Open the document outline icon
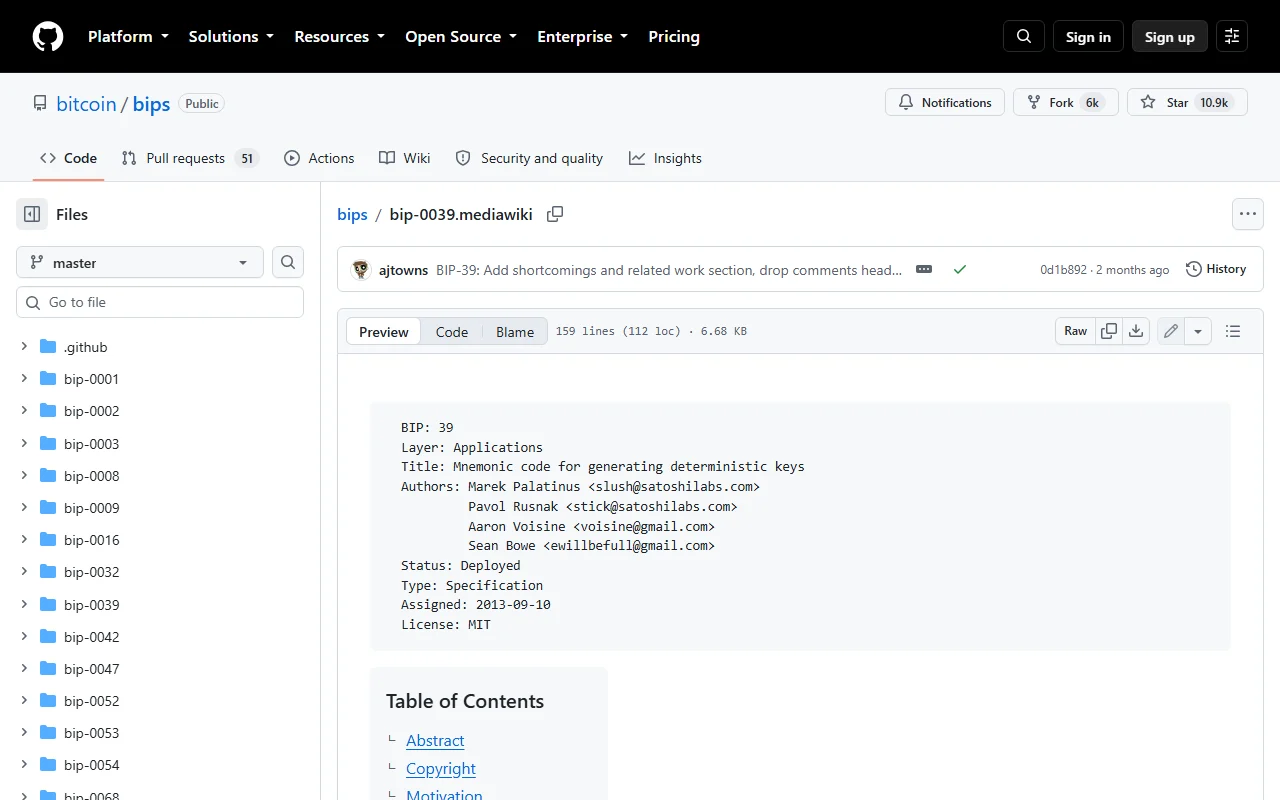The height and width of the screenshot is (800, 1280). coord(1233,331)
